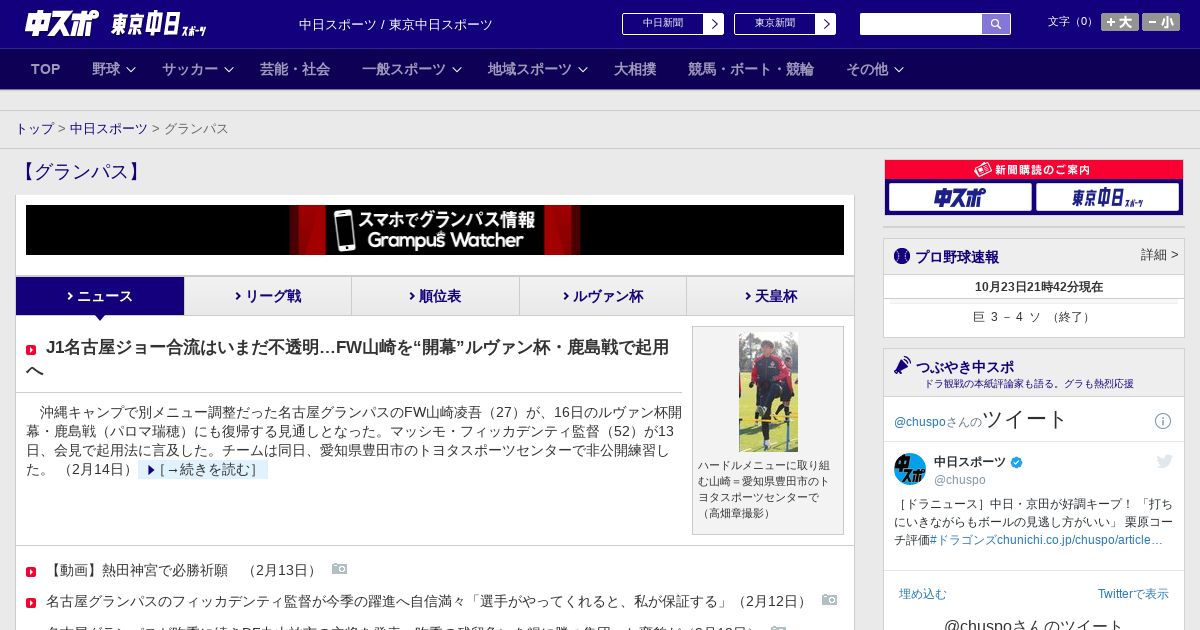The height and width of the screenshot is (630, 1200).
Task: Switch to the リーグ戦 tab
Action: [x=268, y=296]
